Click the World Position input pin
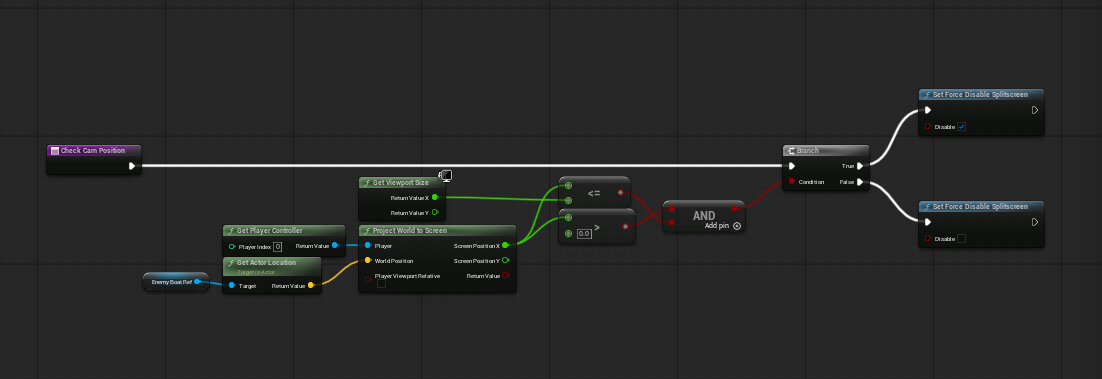 point(368,260)
